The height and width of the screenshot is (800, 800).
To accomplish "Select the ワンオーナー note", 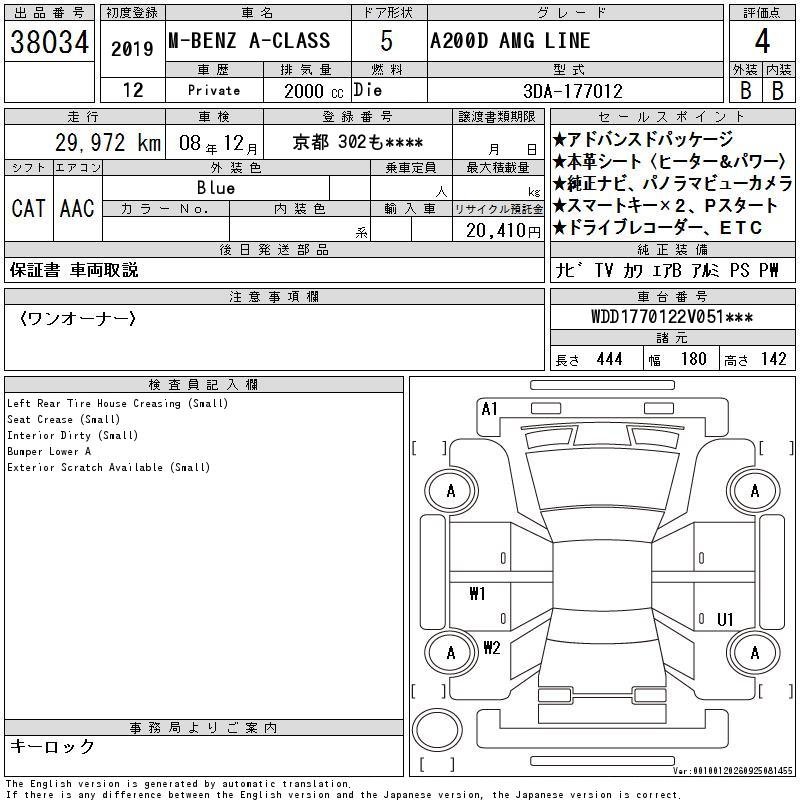I will (x=77, y=319).
